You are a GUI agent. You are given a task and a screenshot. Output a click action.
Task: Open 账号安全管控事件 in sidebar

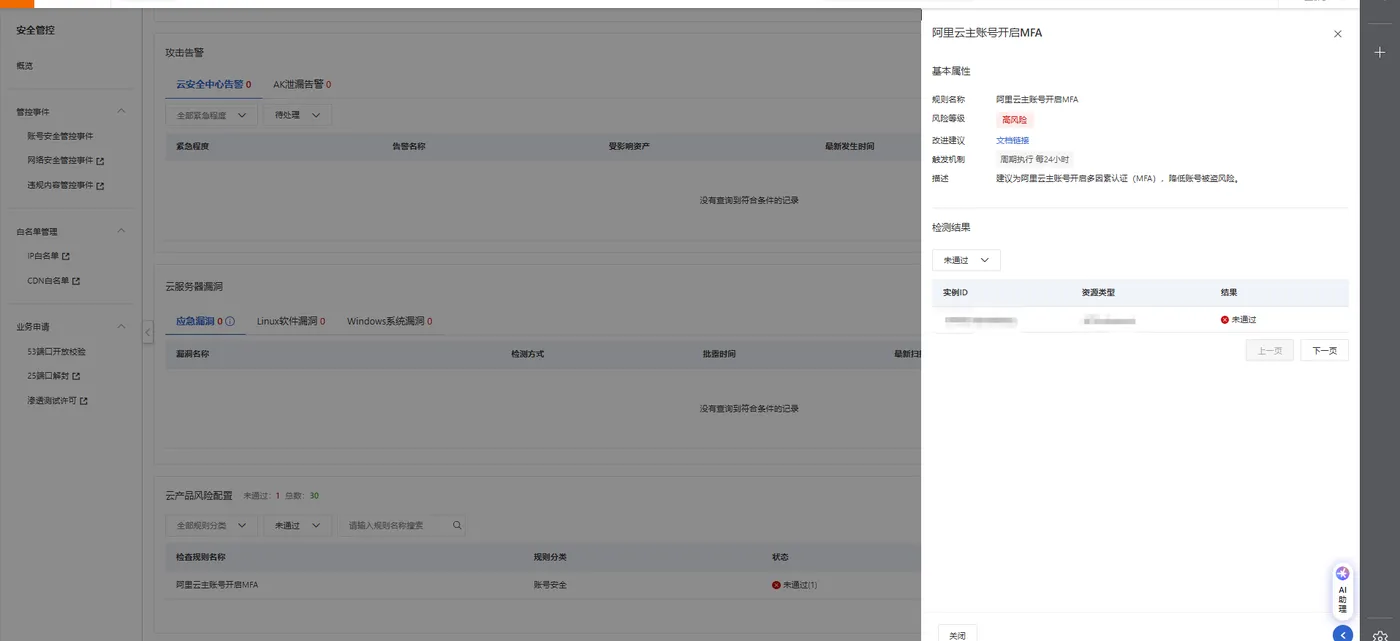click(x=60, y=136)
